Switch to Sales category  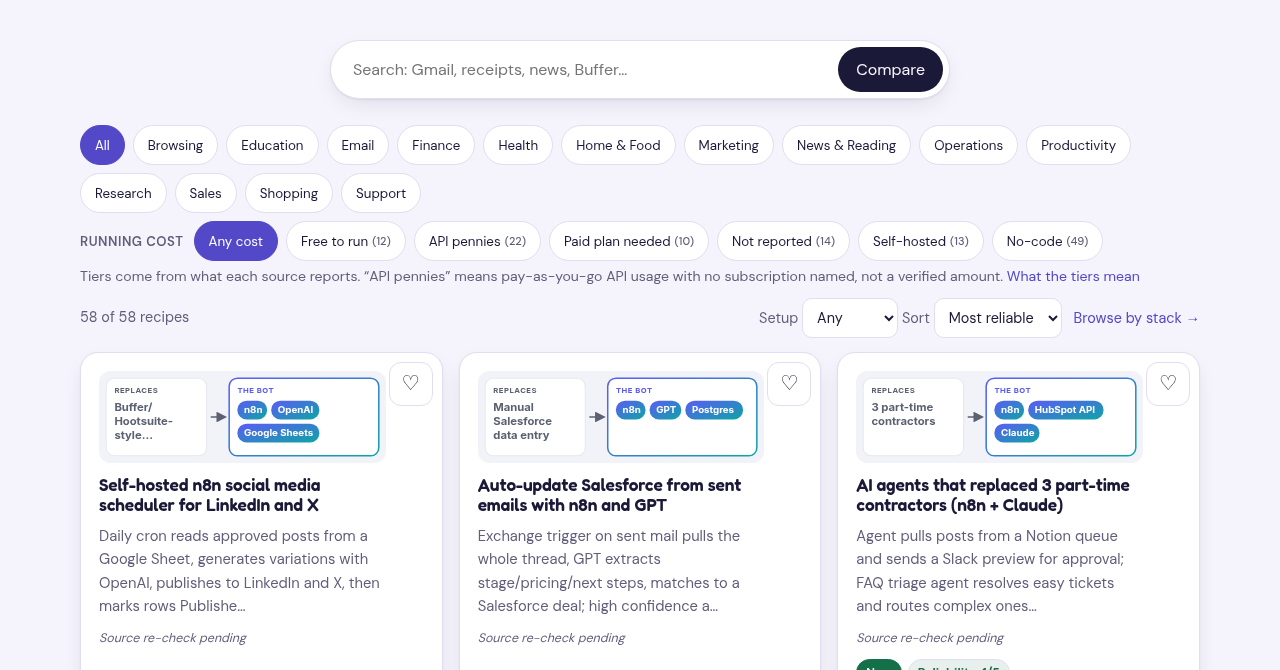coord(206,193)
